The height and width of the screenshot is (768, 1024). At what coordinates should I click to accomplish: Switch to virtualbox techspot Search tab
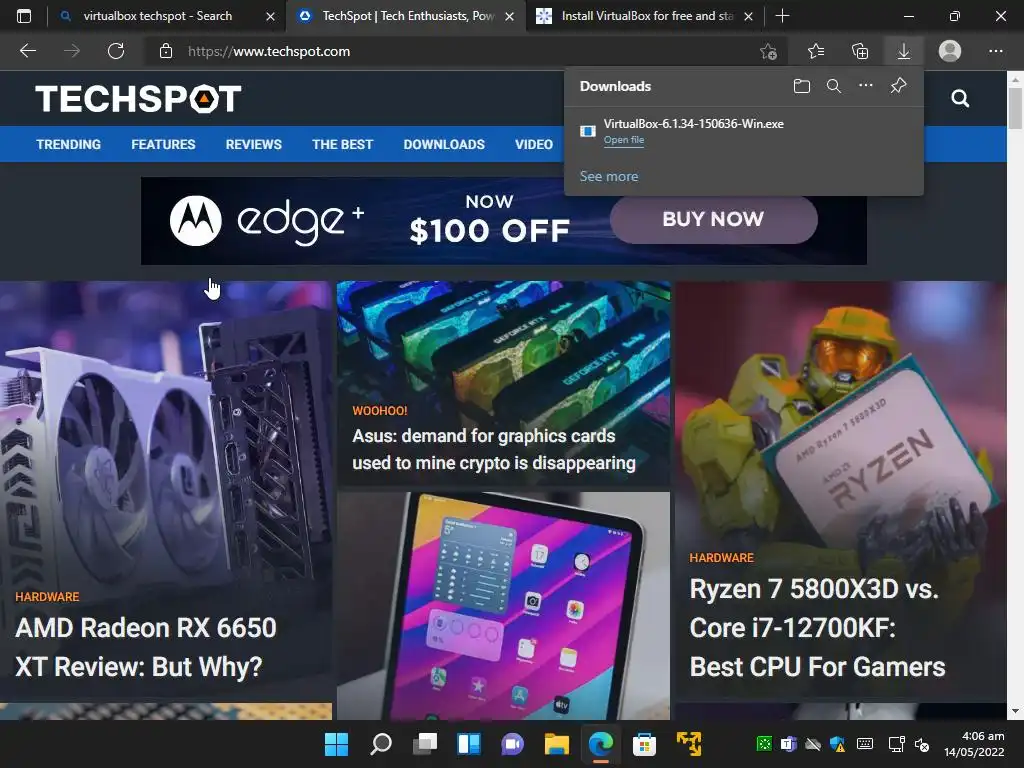[x=157, y=16]
